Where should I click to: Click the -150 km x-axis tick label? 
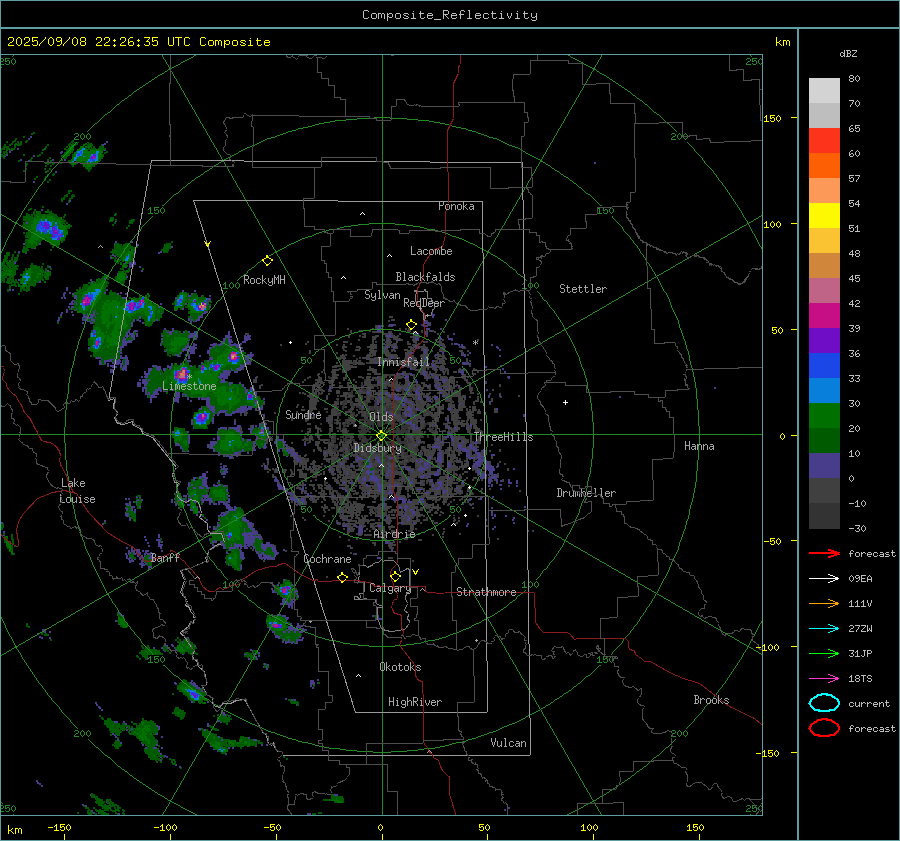tap(59, 827)
